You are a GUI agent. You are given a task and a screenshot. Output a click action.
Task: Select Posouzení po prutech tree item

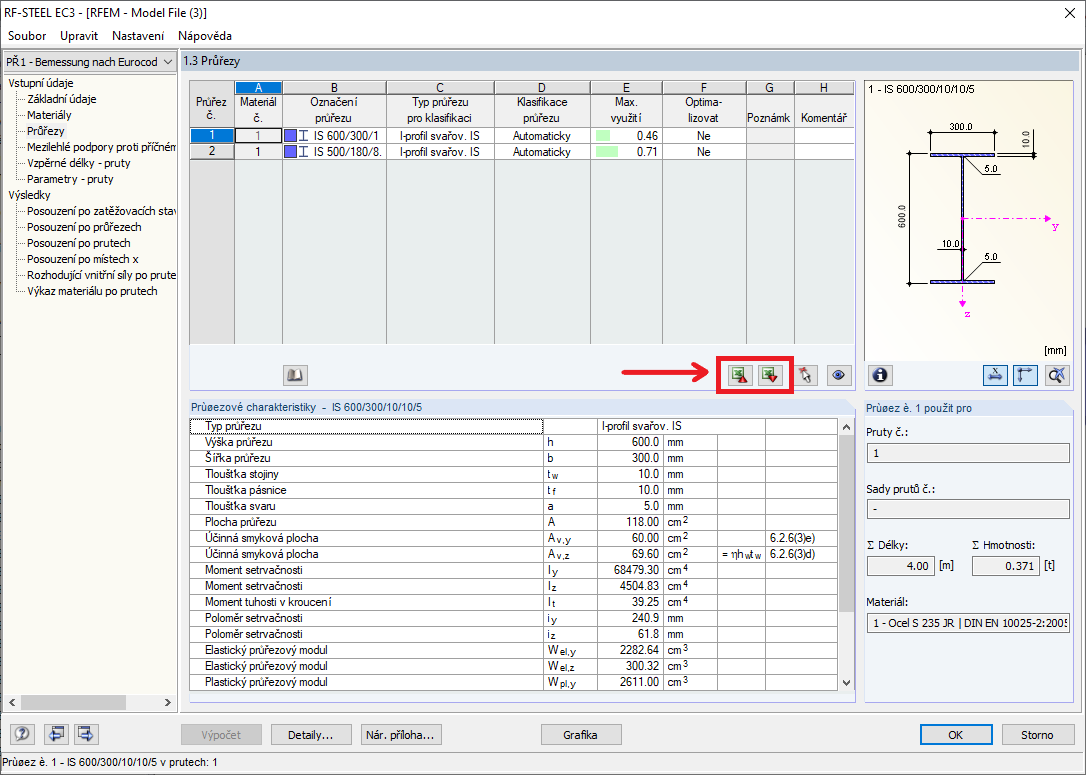(x=79, y=243)
